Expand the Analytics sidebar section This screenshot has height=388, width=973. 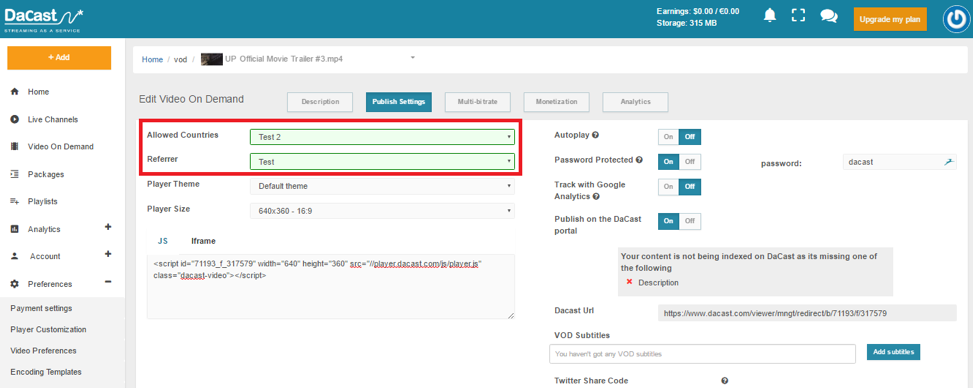tap(108, 227)
